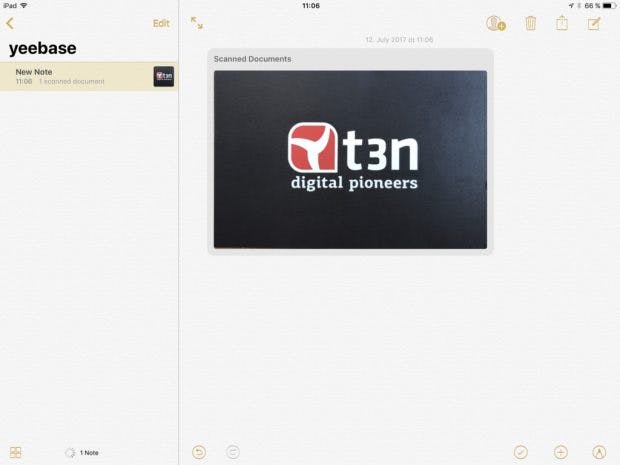Open the share sheet icon
Screen dimensions: 620x465
[562, 23]
